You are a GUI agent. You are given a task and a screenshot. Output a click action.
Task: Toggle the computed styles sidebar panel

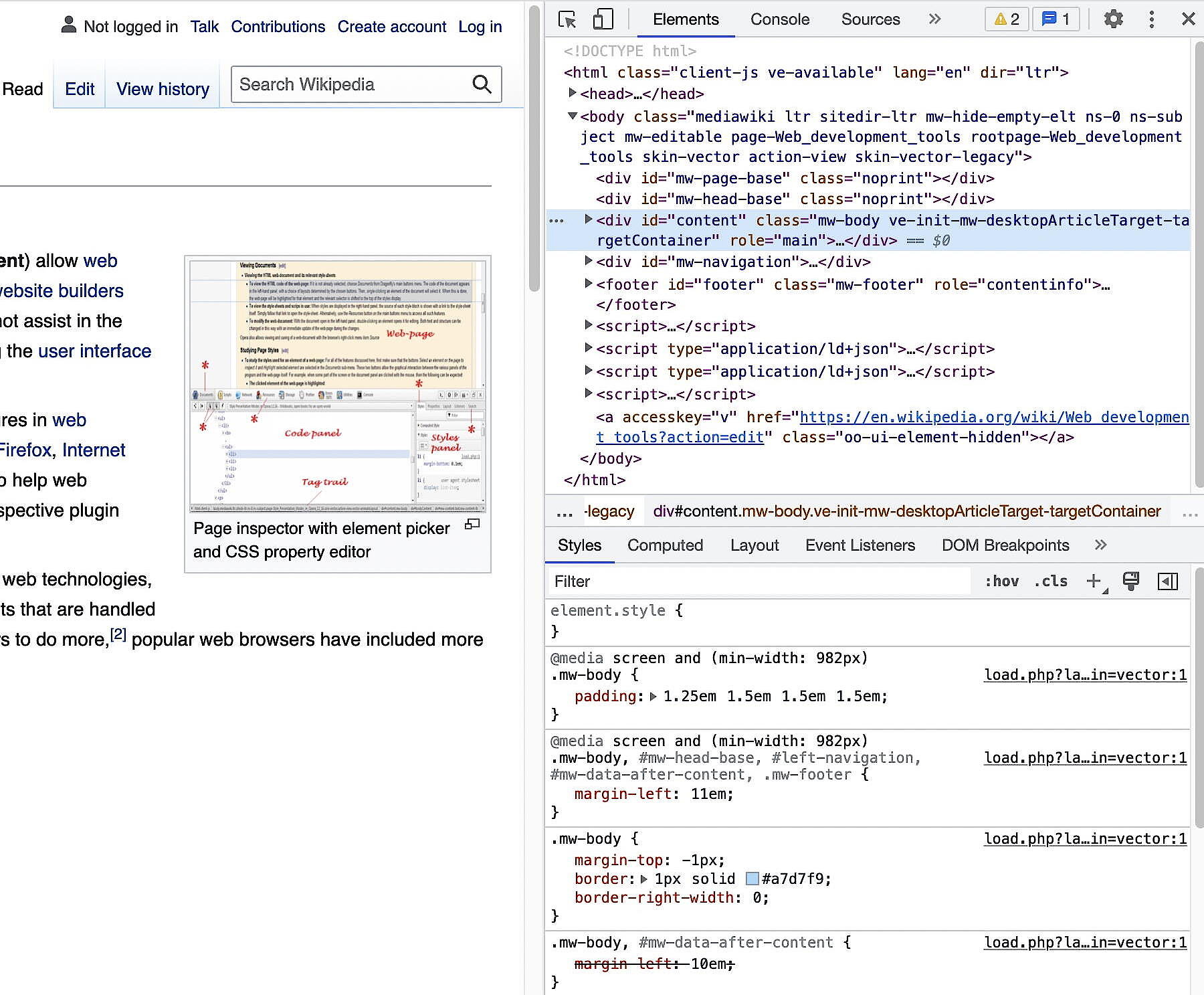click(666, 545)
